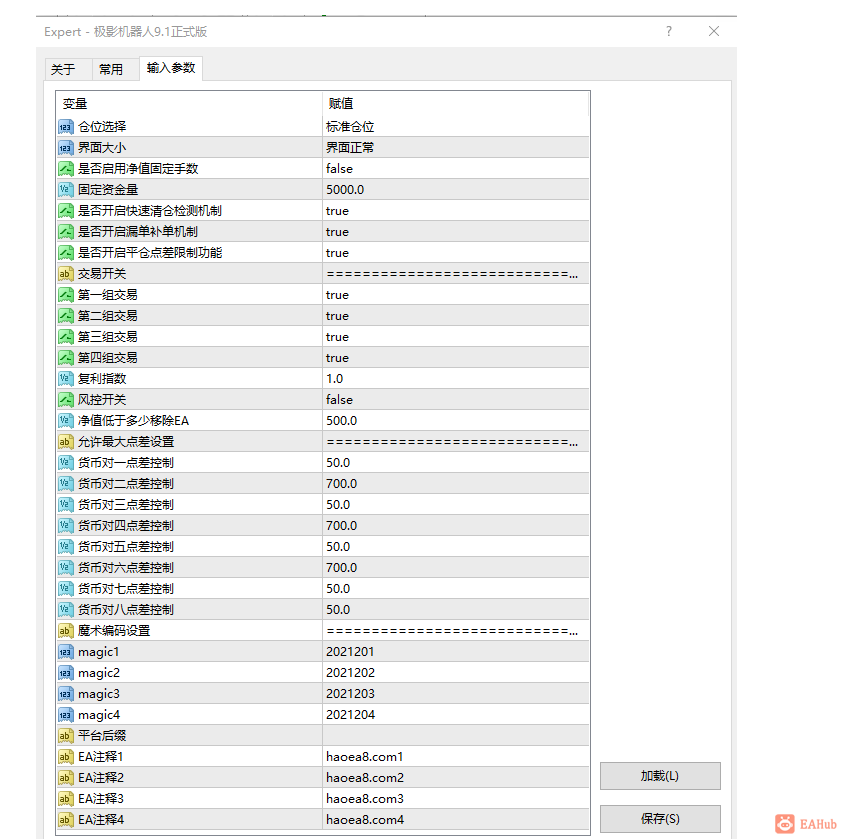Click the double icon beside 货币对八点差控制
Image resolution: width=846 pixels, height=839 pixels.
65,610
